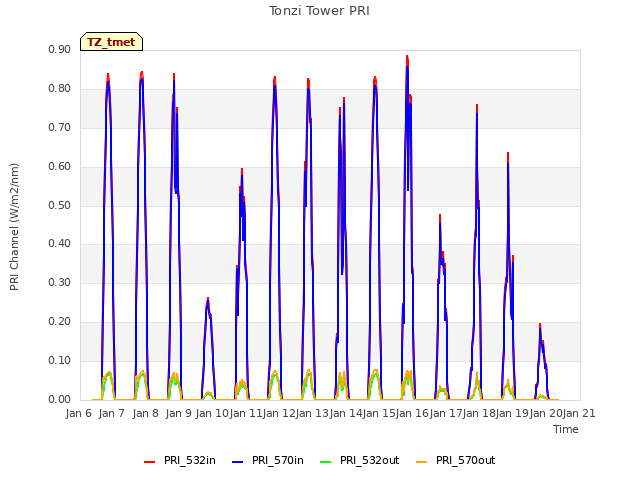The width and height of the screenshot is (640, 480).
Task: Click the 0.80 y-axis tick label
Action: click(x=60, y=89)
